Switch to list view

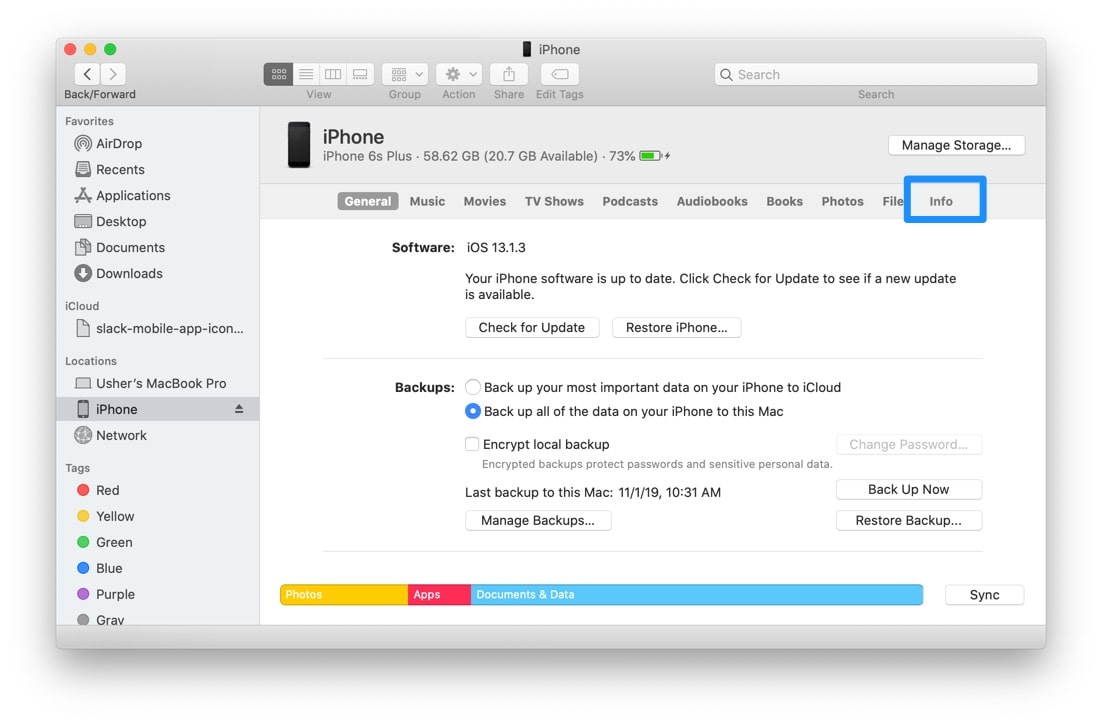coord(306,74)
